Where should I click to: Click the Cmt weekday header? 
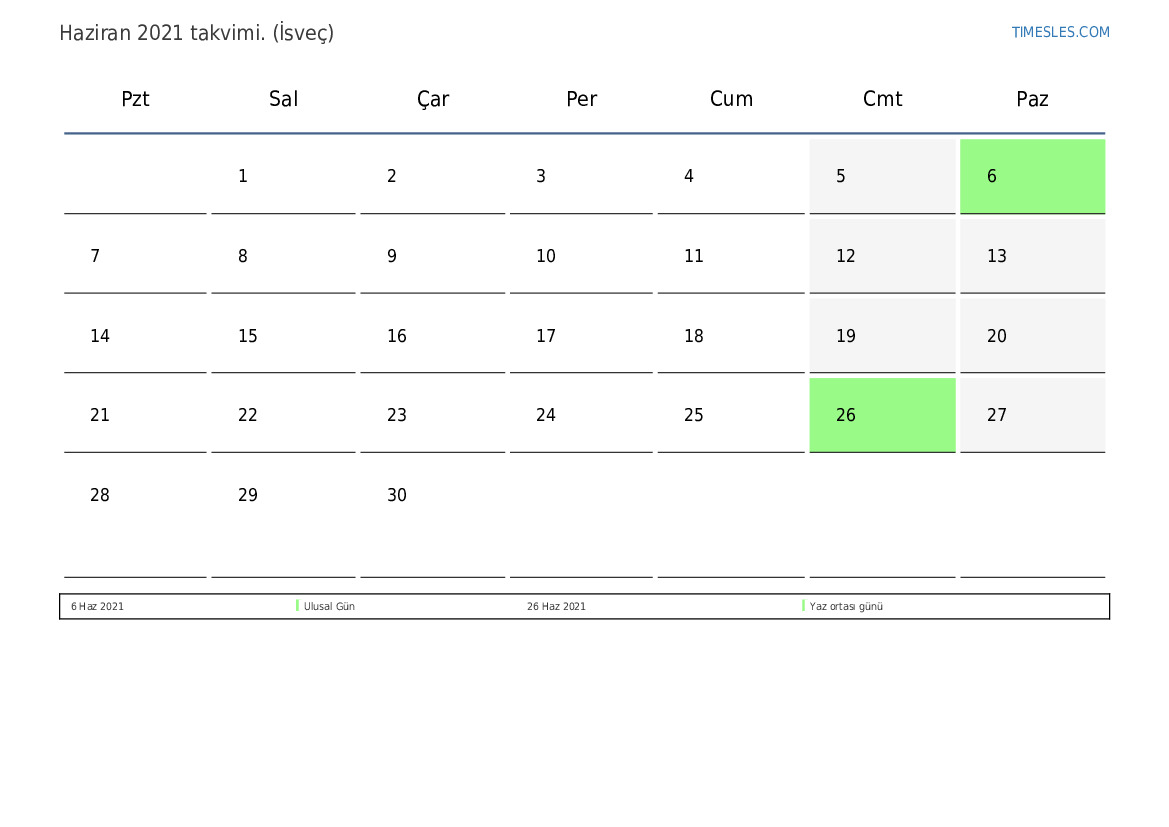tap(882, 99)
